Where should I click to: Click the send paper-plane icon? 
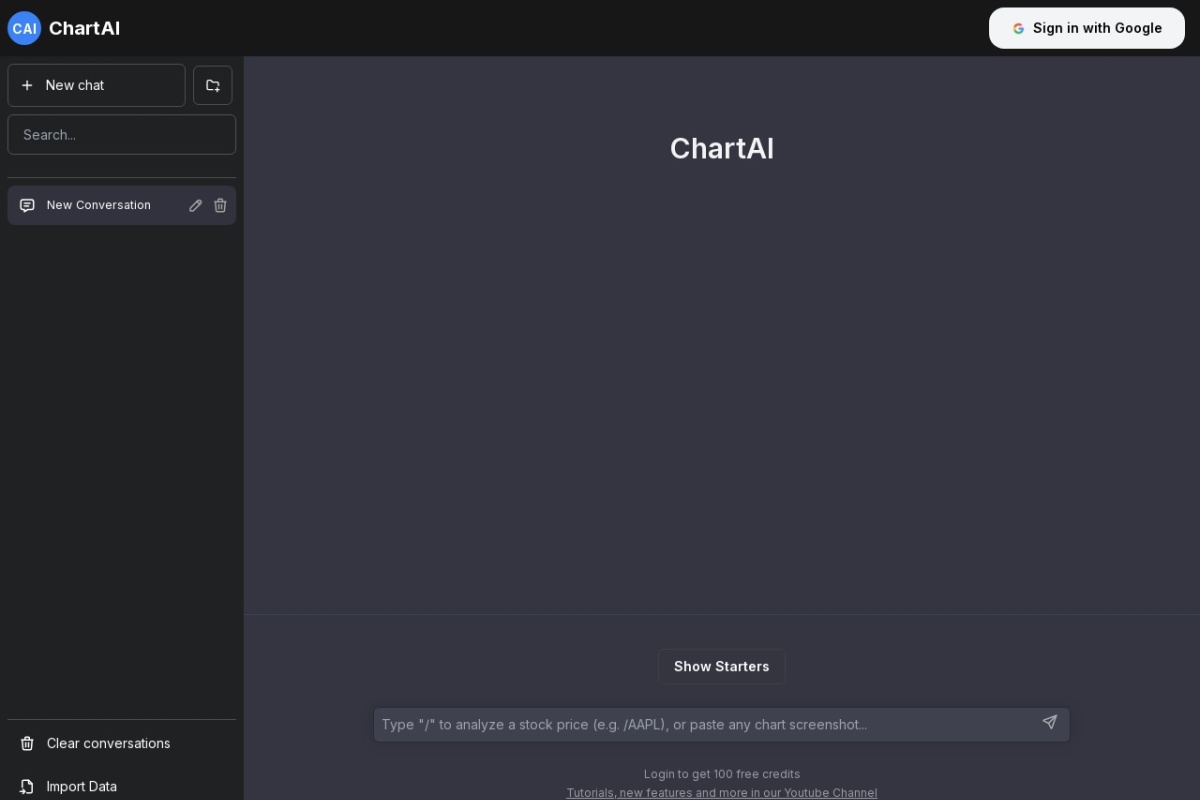pyautogui.click(x=1049, y=722)
